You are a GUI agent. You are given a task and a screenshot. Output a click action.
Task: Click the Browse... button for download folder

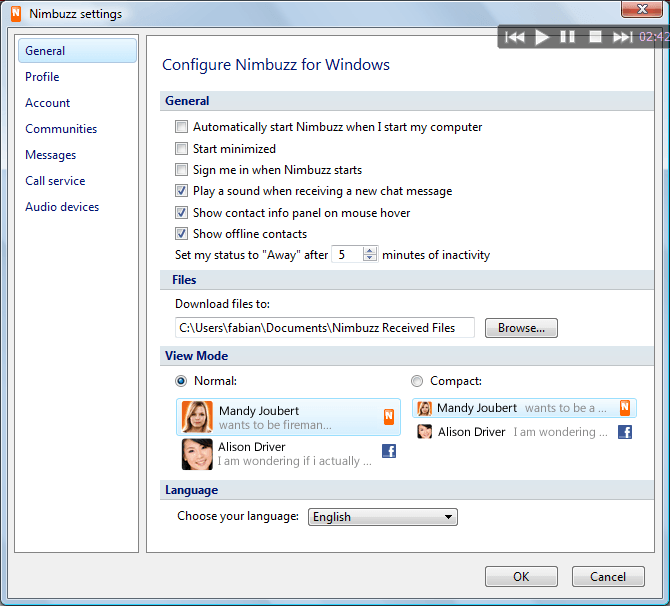(x=521, y=328)
